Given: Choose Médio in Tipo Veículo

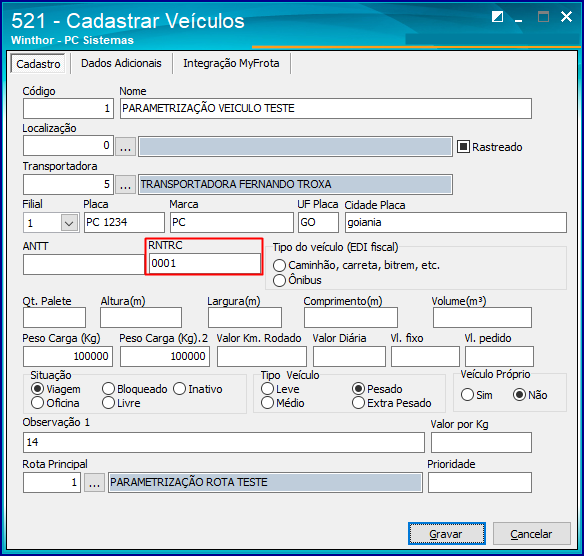Looking at the screenshot, I should click(x=267, y=403).
